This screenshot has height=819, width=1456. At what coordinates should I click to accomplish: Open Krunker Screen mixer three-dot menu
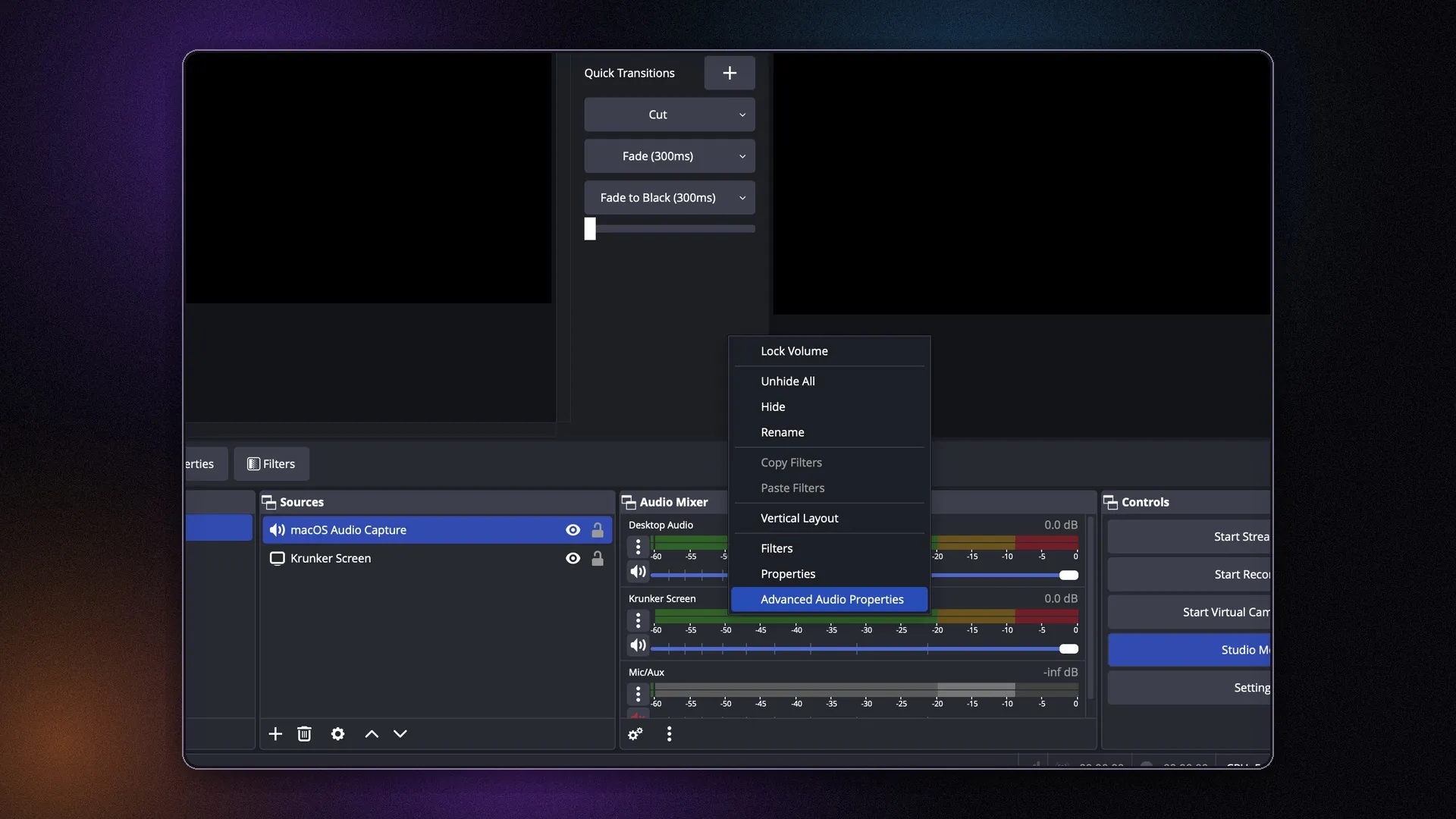click(638, 620)
